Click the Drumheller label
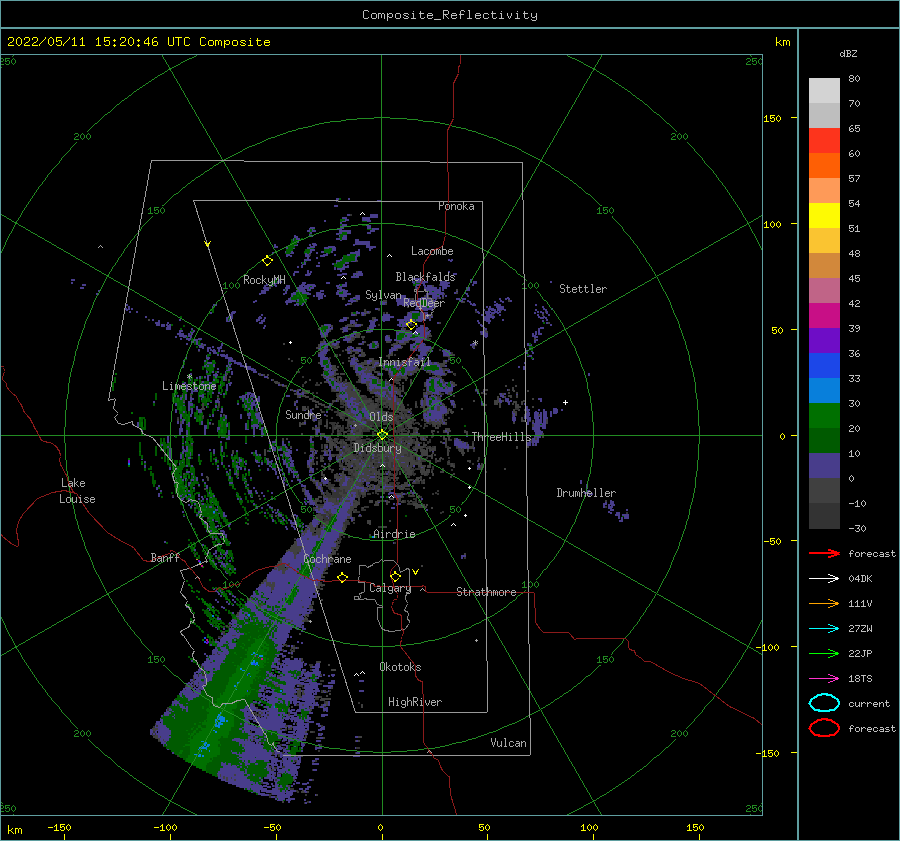Image resolution: width=900 pixels, height=841 pixels. click(586, 493)
